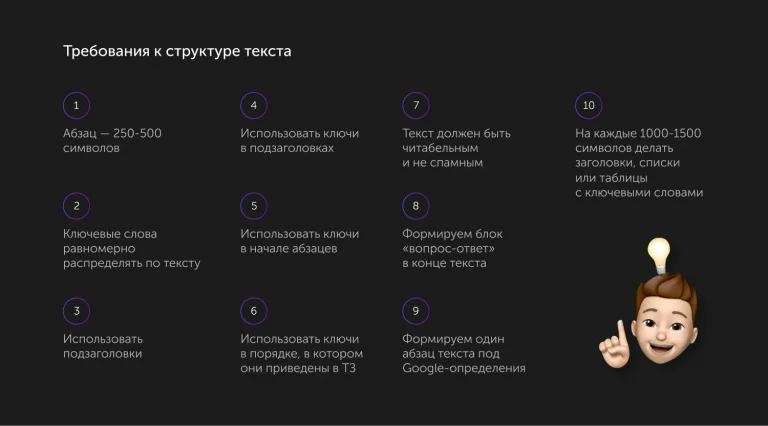Click the light bulb above the head

click(x=659, y=256)
